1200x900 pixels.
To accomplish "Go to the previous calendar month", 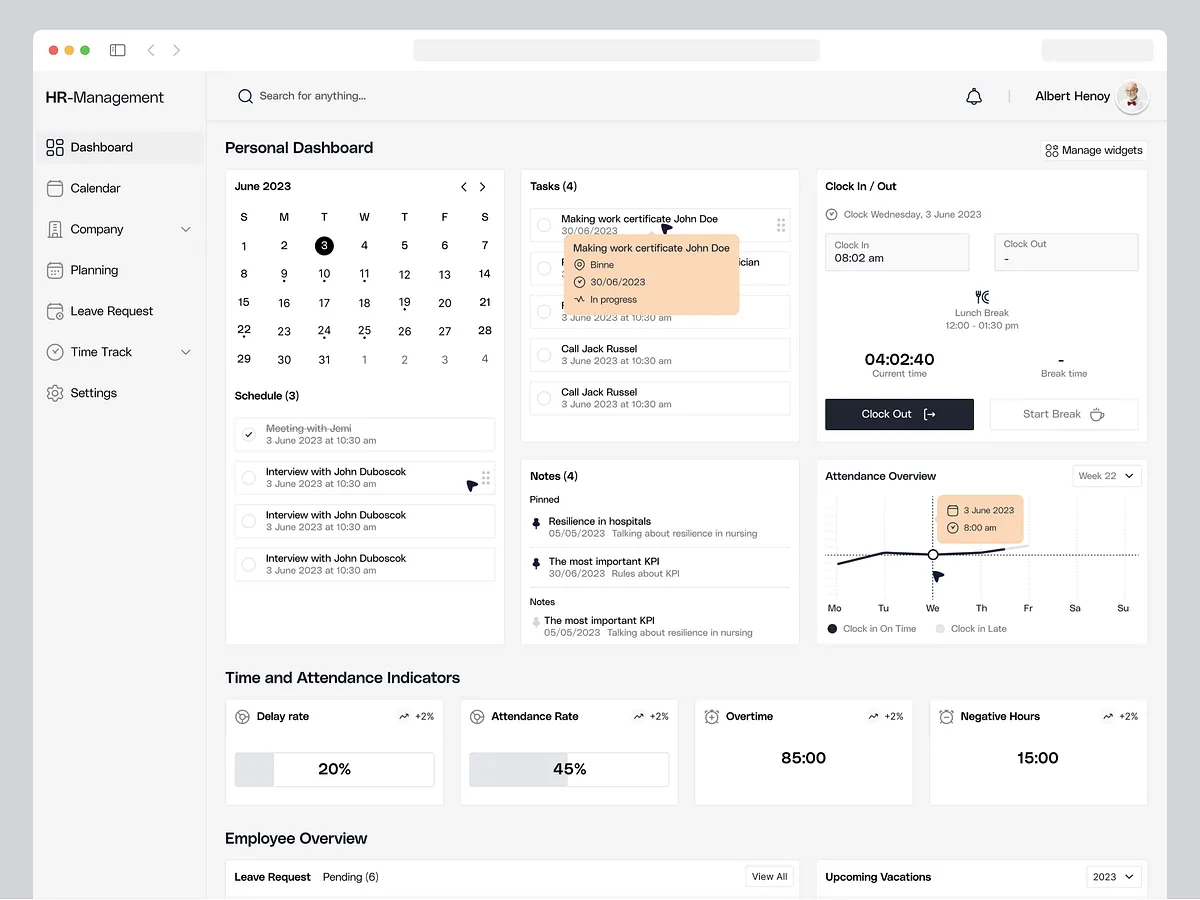I will [464, 187].
